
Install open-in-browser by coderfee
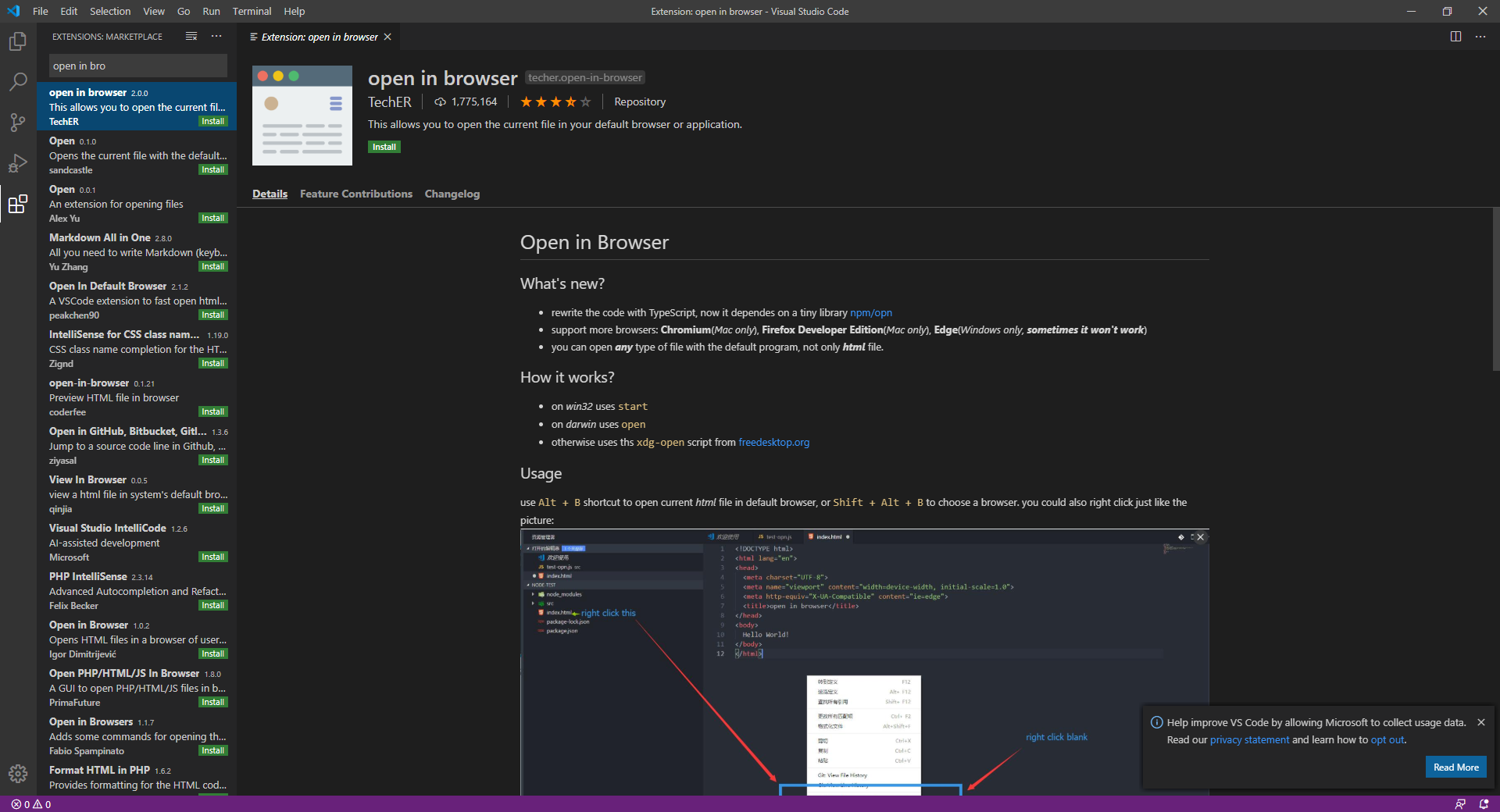click(x=212, y=411)
